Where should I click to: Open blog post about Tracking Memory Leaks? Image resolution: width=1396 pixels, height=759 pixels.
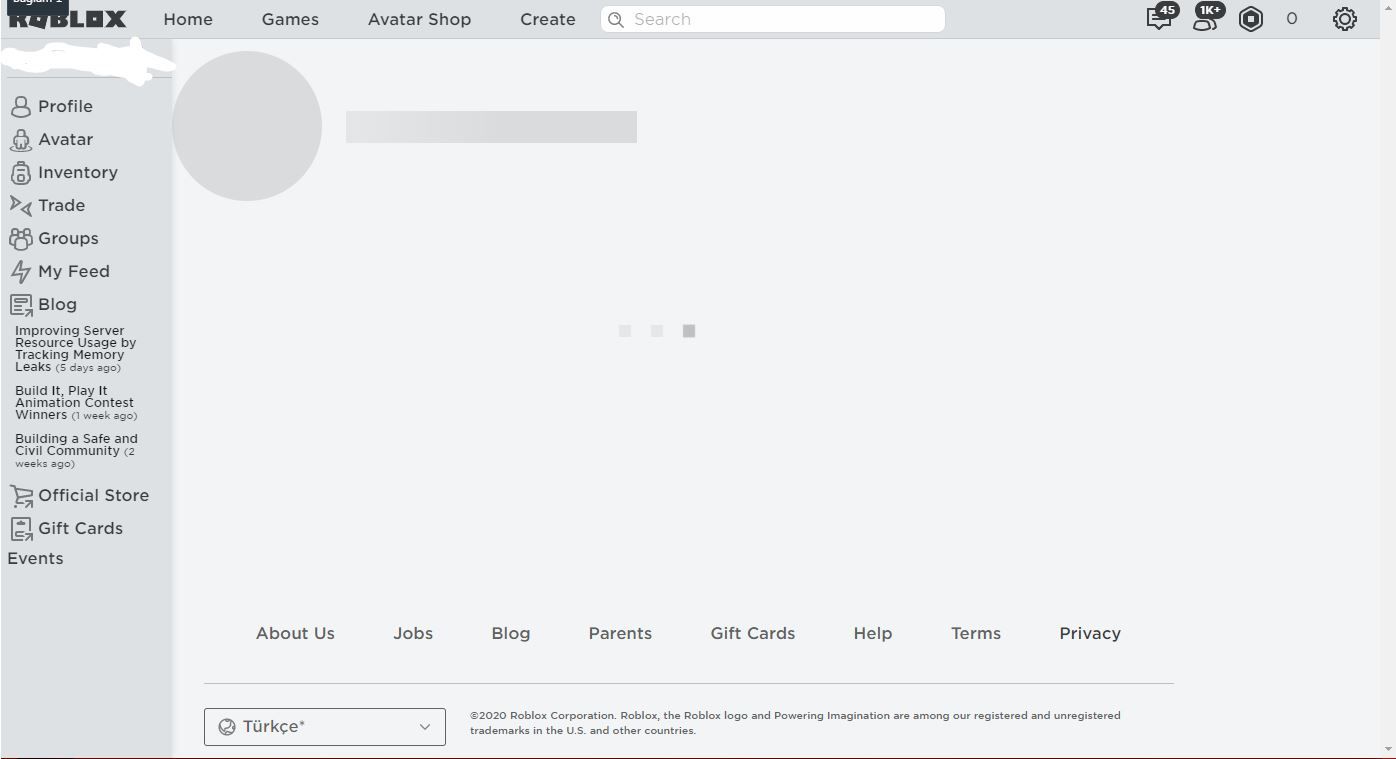[x=75, y=349]
